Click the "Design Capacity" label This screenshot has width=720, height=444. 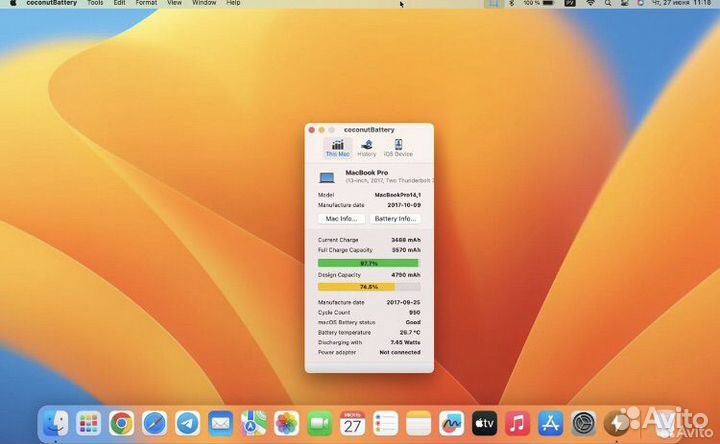339,275
